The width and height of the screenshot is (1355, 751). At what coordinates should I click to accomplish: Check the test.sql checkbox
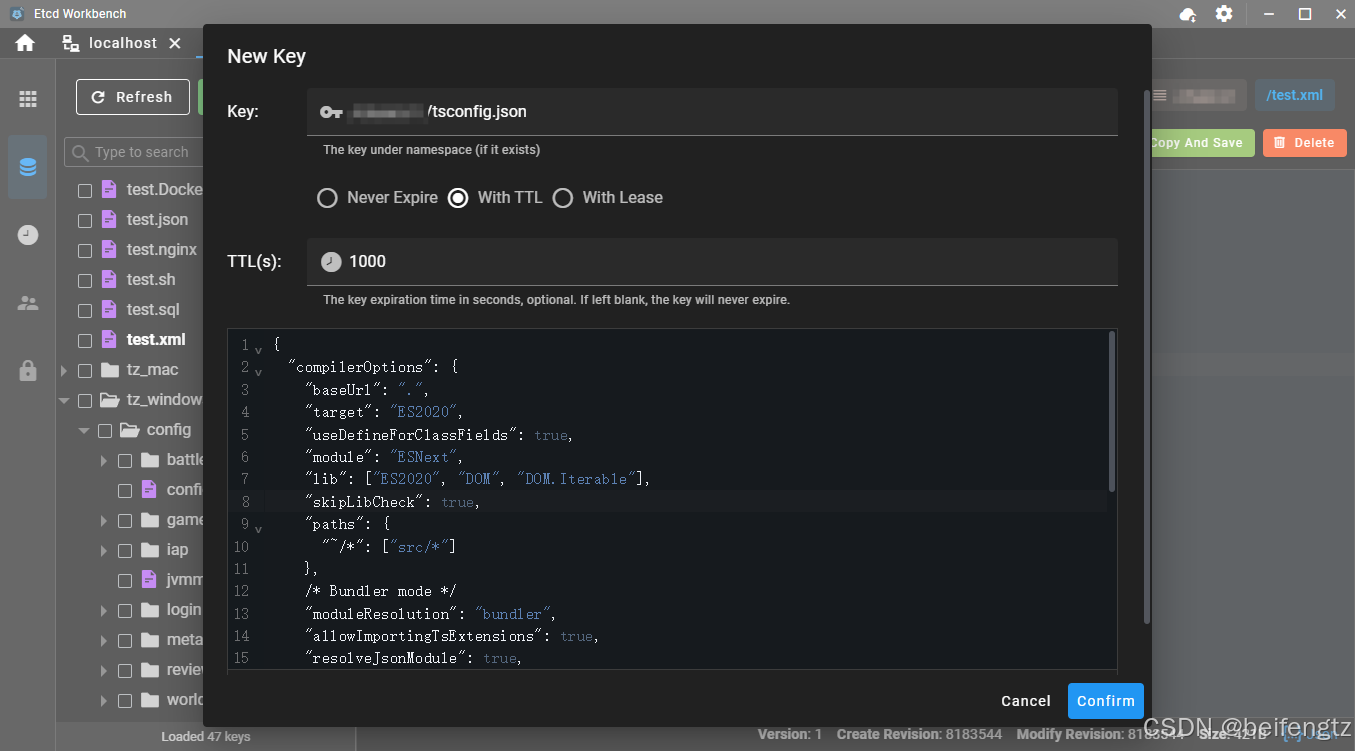[x=85, y=310]
